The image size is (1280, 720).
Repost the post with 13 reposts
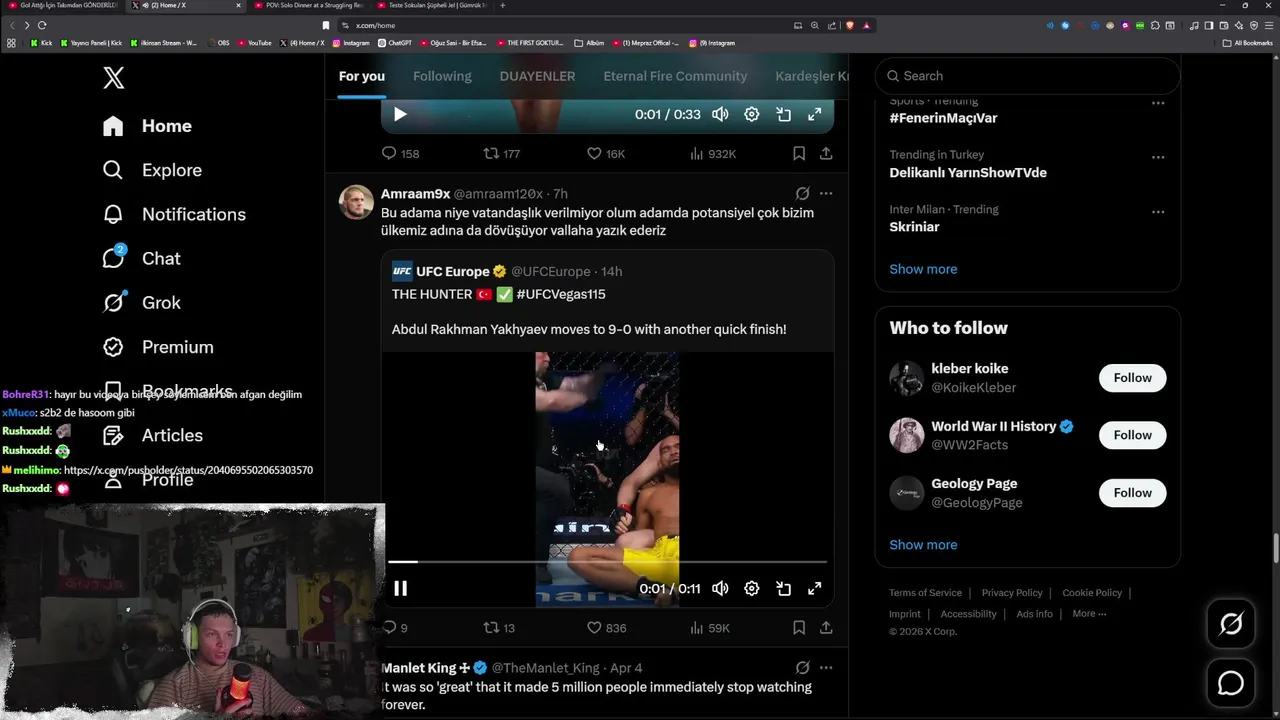pyautogui.click(x=499, y=628)
